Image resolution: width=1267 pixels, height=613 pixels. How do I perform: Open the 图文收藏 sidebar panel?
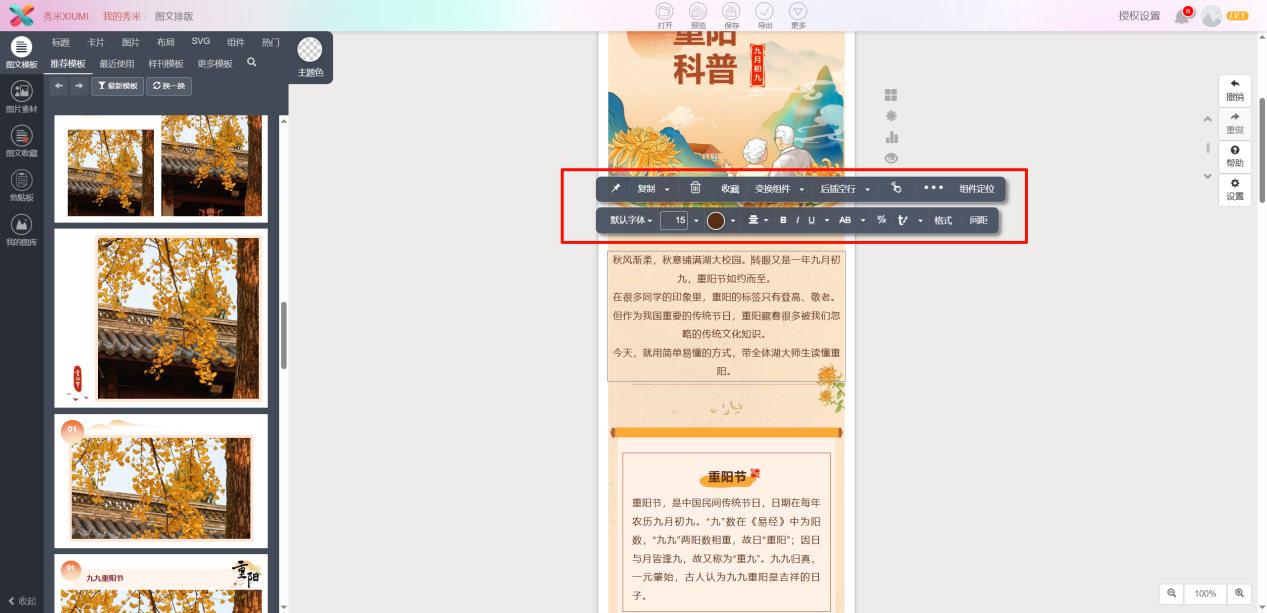(21, 141)
